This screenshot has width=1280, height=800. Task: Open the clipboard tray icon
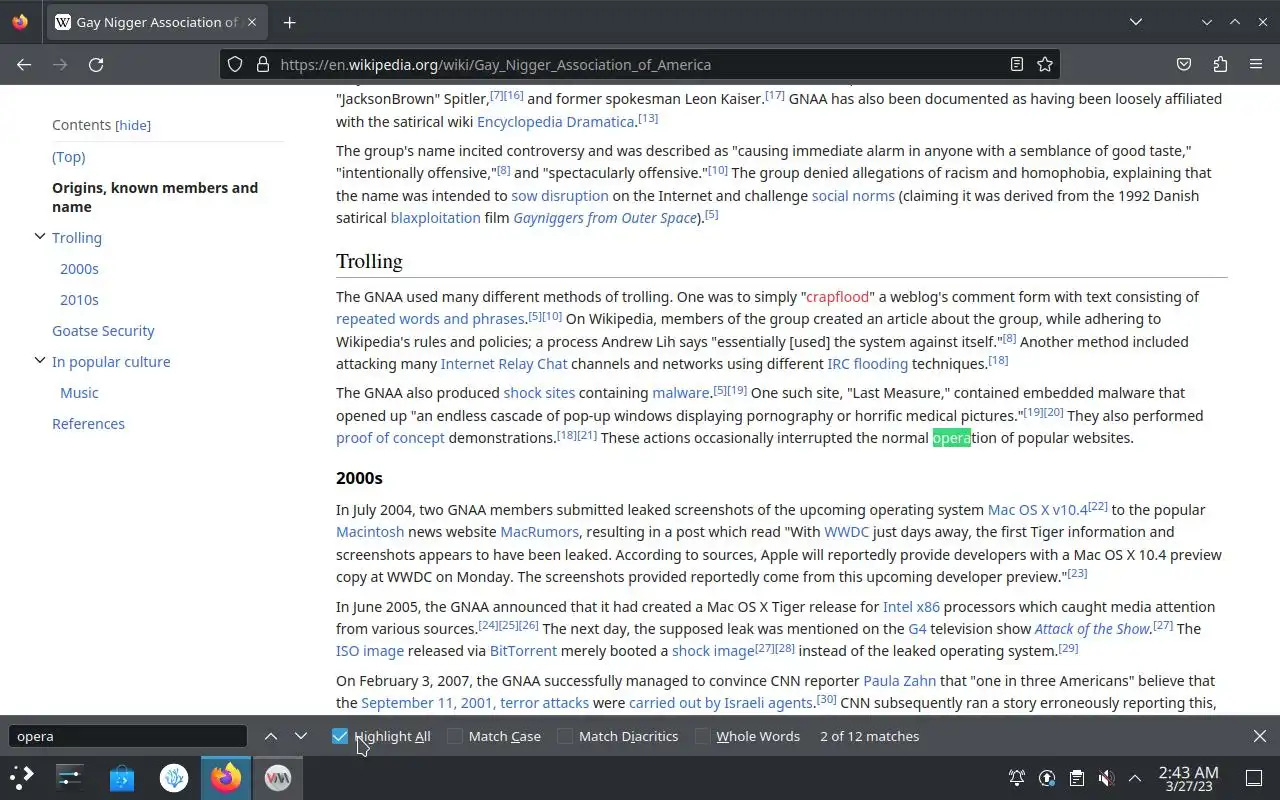(x=1076, y=778)
